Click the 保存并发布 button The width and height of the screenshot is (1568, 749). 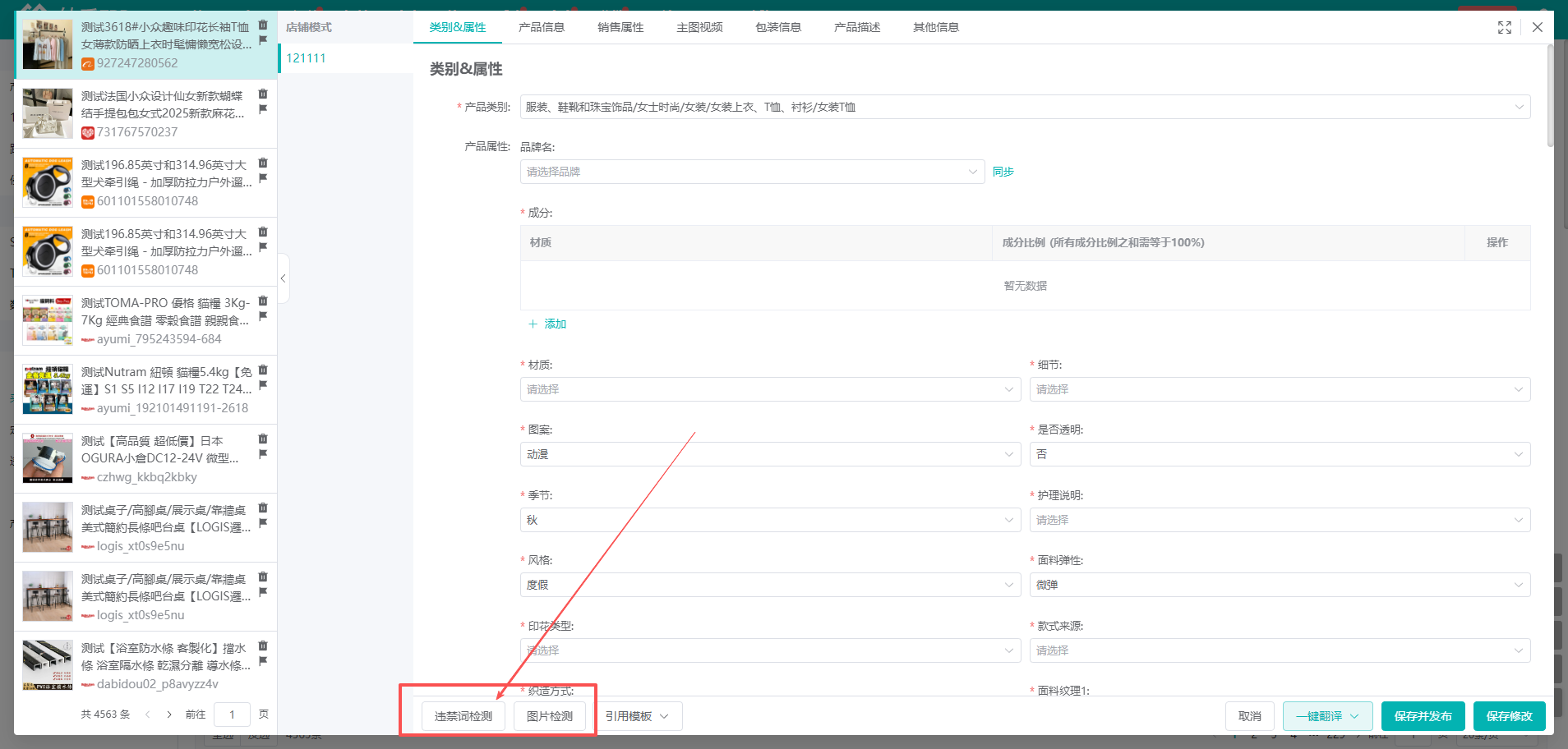coord(1422,716)
